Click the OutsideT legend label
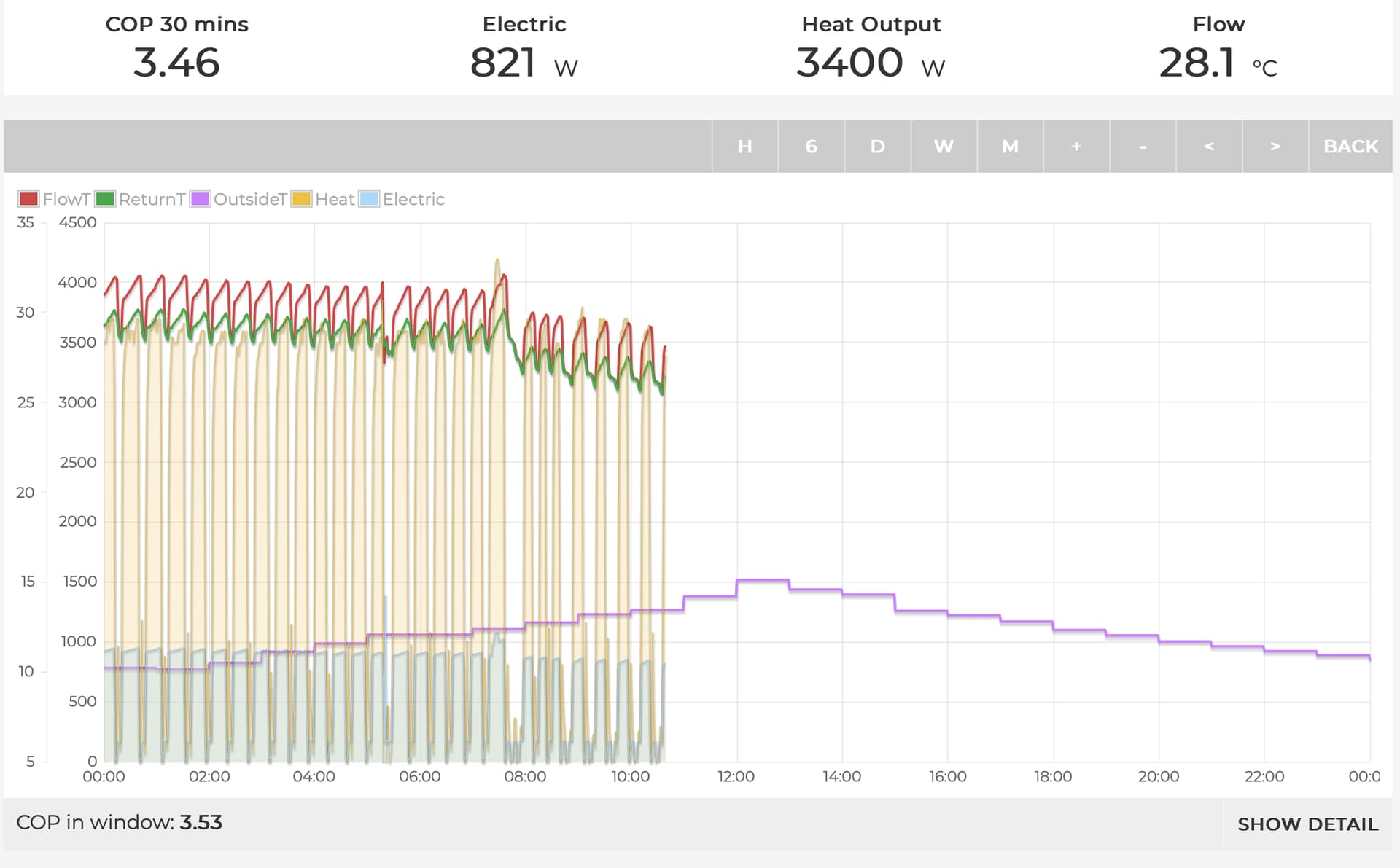This screenshot has width=1400, height=868. 250,199
